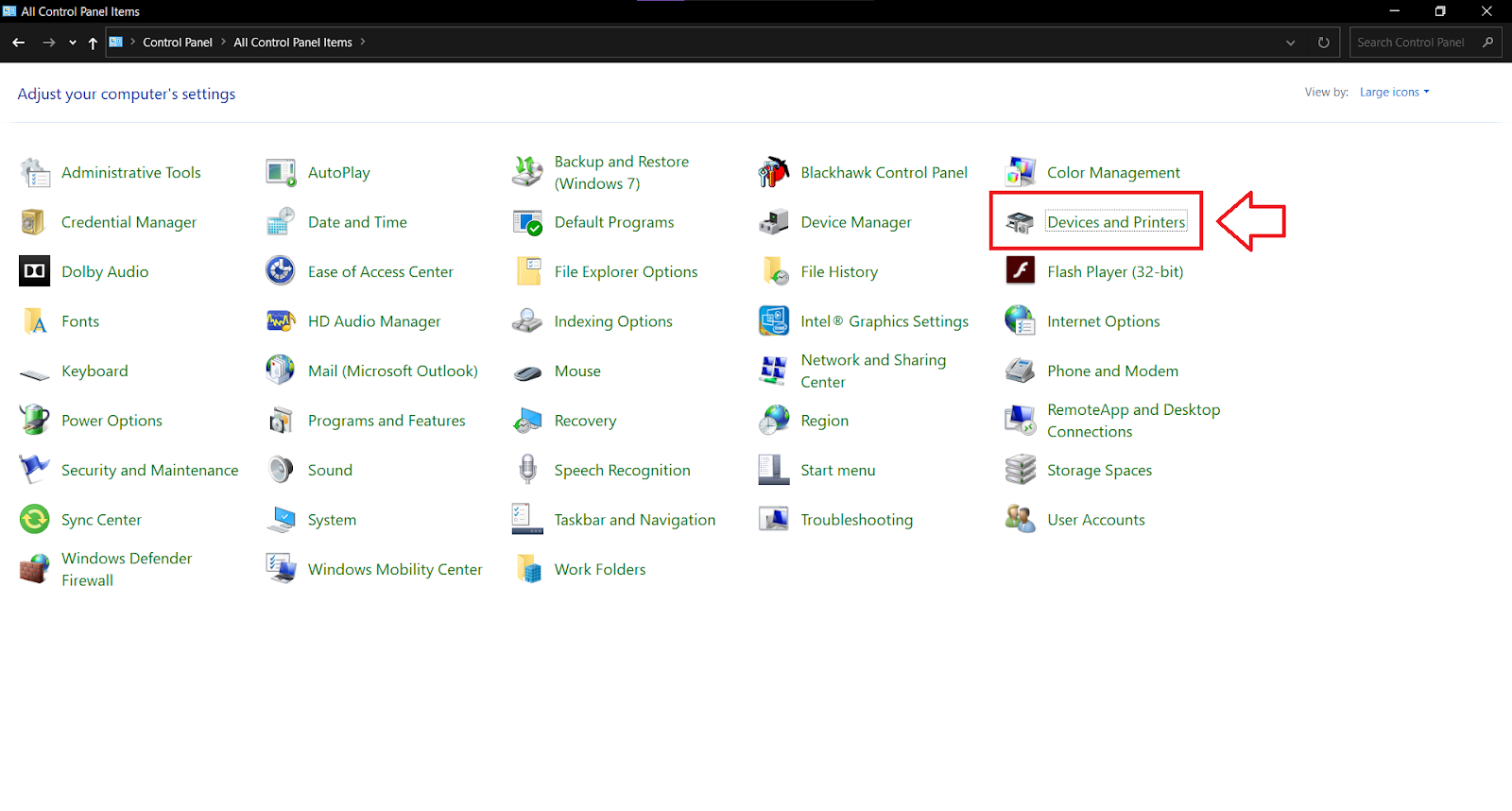Open the Date and Time icon
The height and width of the screenshot is (811, 1512).
click(281, 222)
